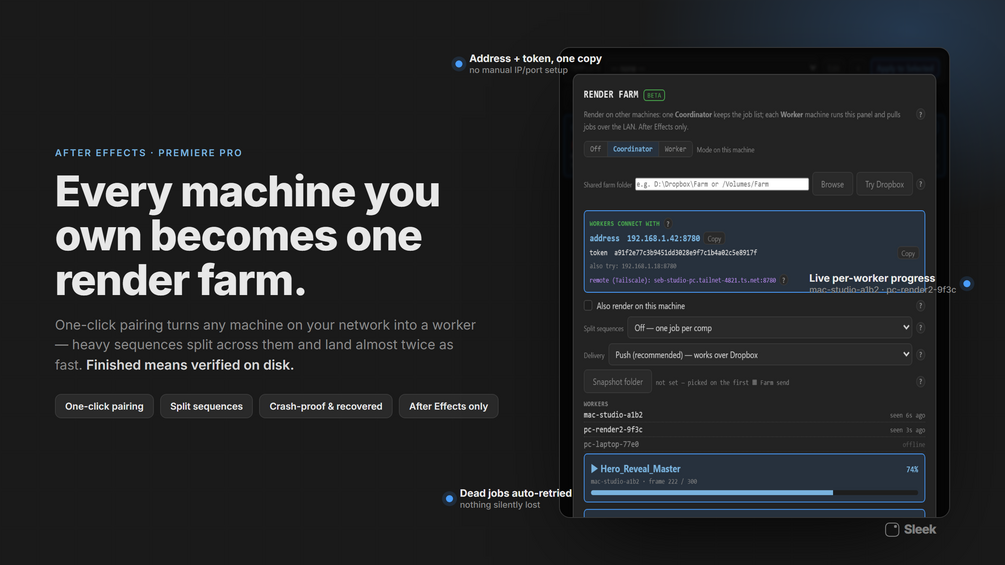Copy the worker address

[x=714, y=238]
